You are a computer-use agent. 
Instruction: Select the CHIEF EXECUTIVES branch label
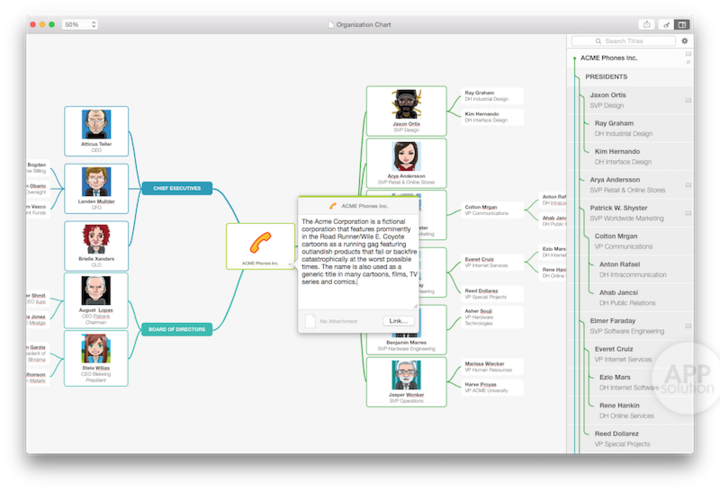[x=177, y=187]
